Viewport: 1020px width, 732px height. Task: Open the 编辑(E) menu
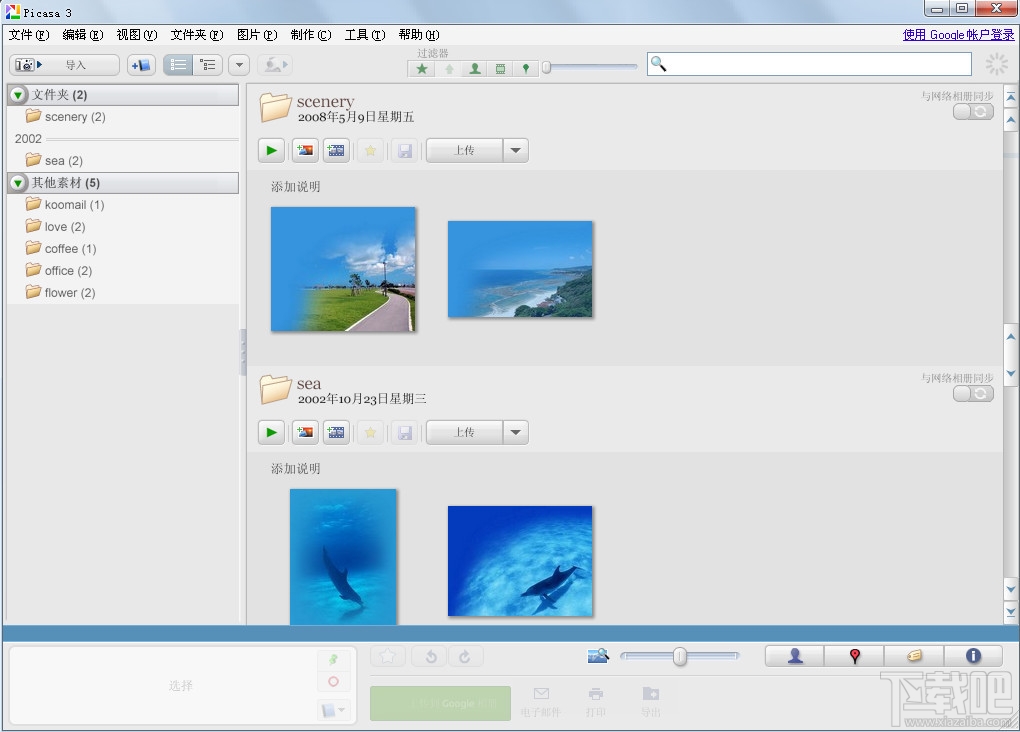point(83,35)
